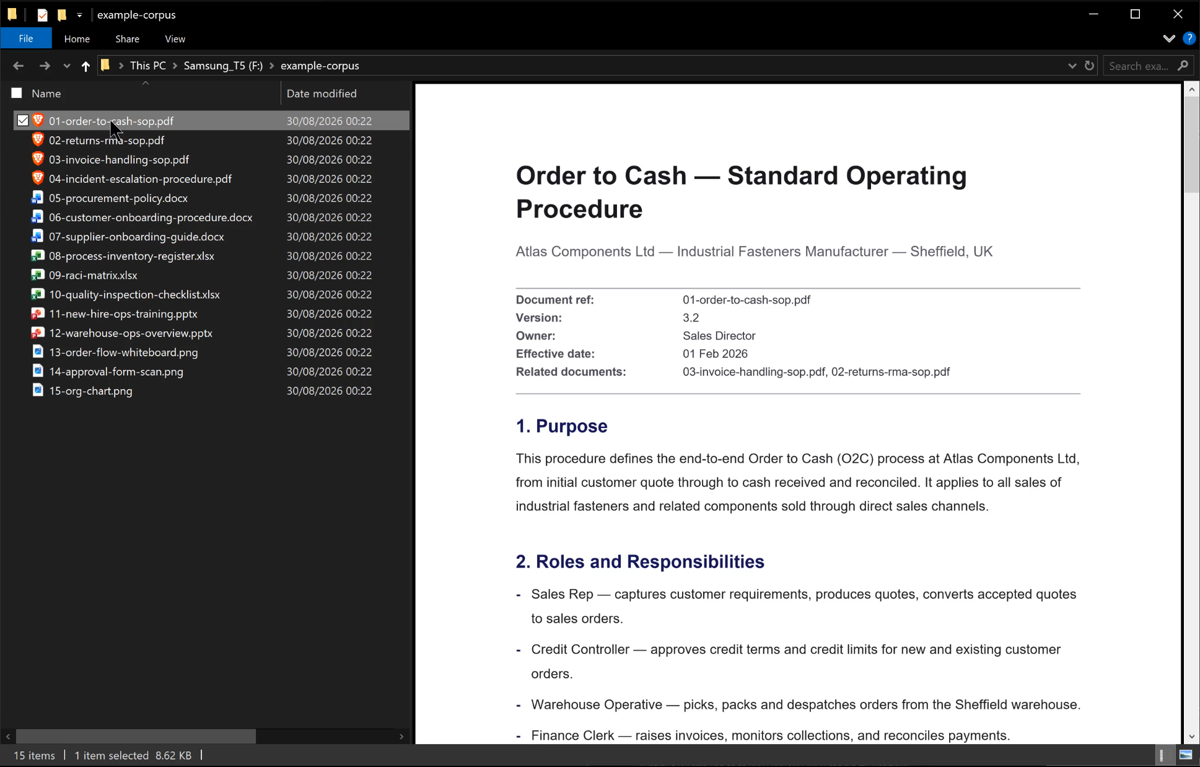
Task: Click the Excel icon beside 08-process-inventory-register.xlsx
Action: [x=38, y=256]
